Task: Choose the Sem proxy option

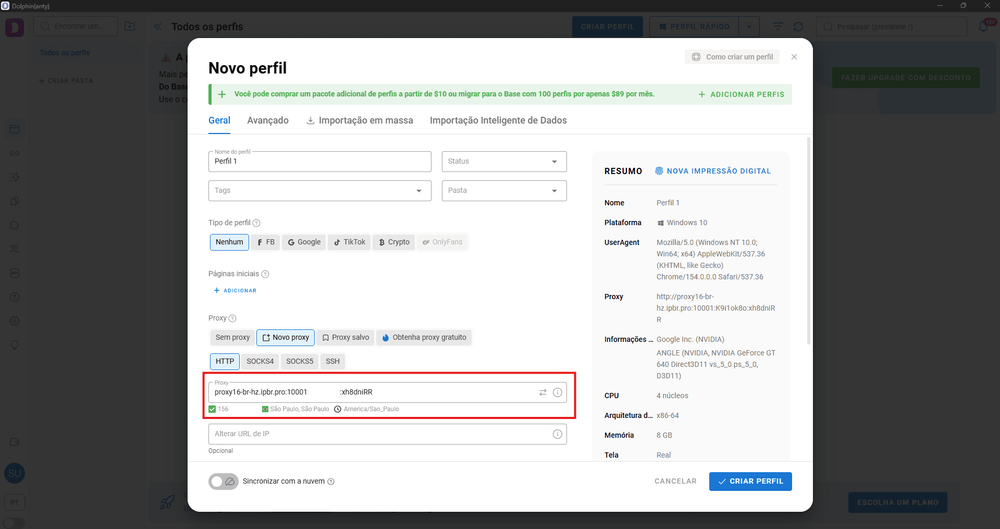Action: 232,338
